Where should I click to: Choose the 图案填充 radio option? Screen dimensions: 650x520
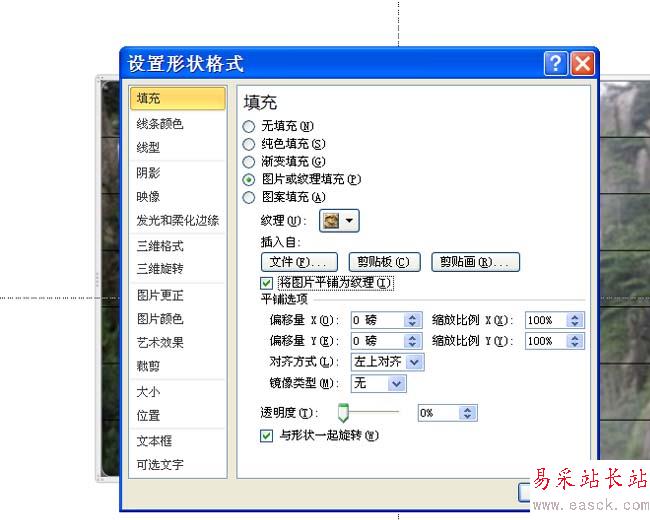click(249, 197)
